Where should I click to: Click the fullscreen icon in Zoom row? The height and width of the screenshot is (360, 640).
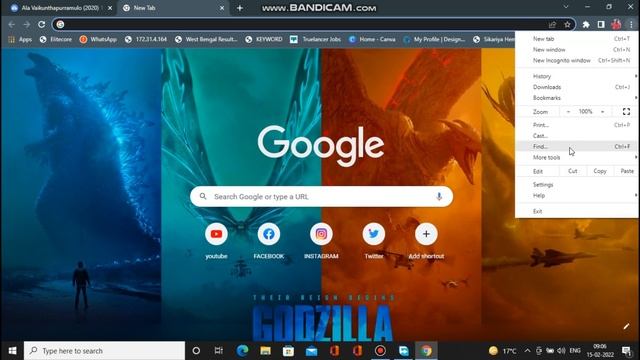click(x=626, y=111)
